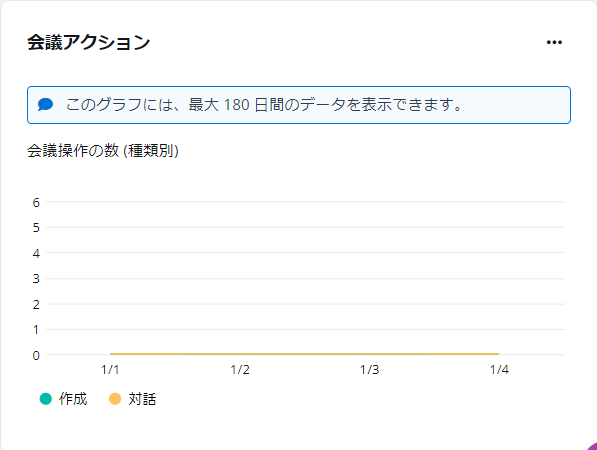
Task: Click the 対話 legend label
Action: pos(142,399)
